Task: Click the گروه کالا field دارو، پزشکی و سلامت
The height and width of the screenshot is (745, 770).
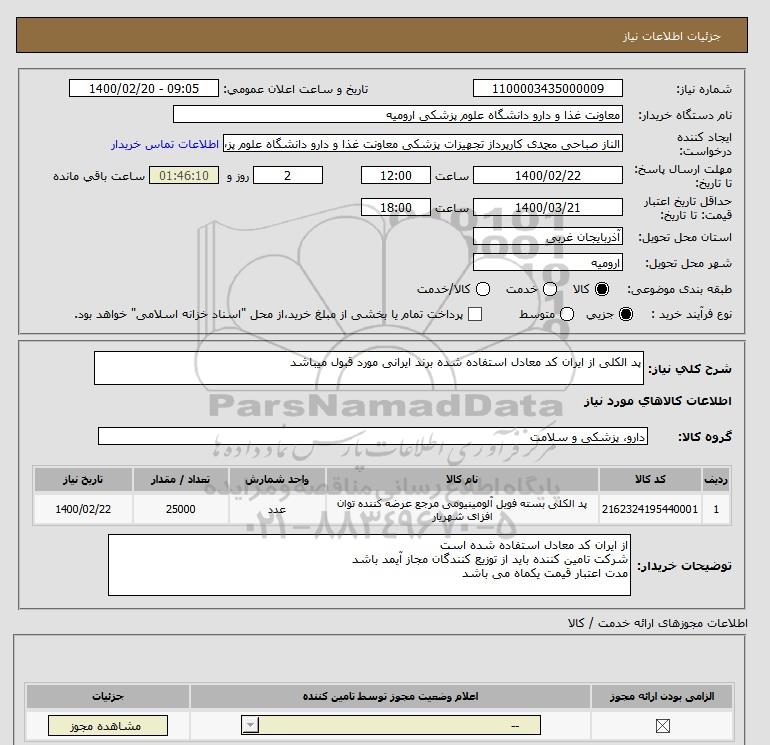Action: (373, 436)
